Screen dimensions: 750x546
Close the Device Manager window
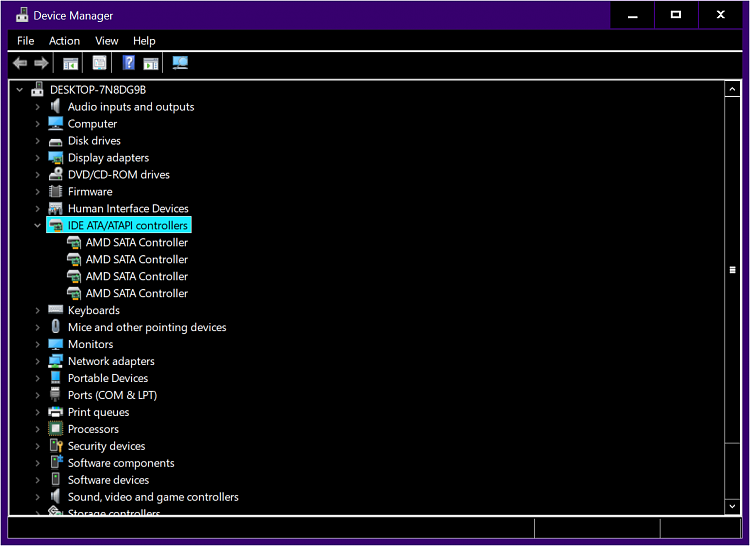coord(720,15)
